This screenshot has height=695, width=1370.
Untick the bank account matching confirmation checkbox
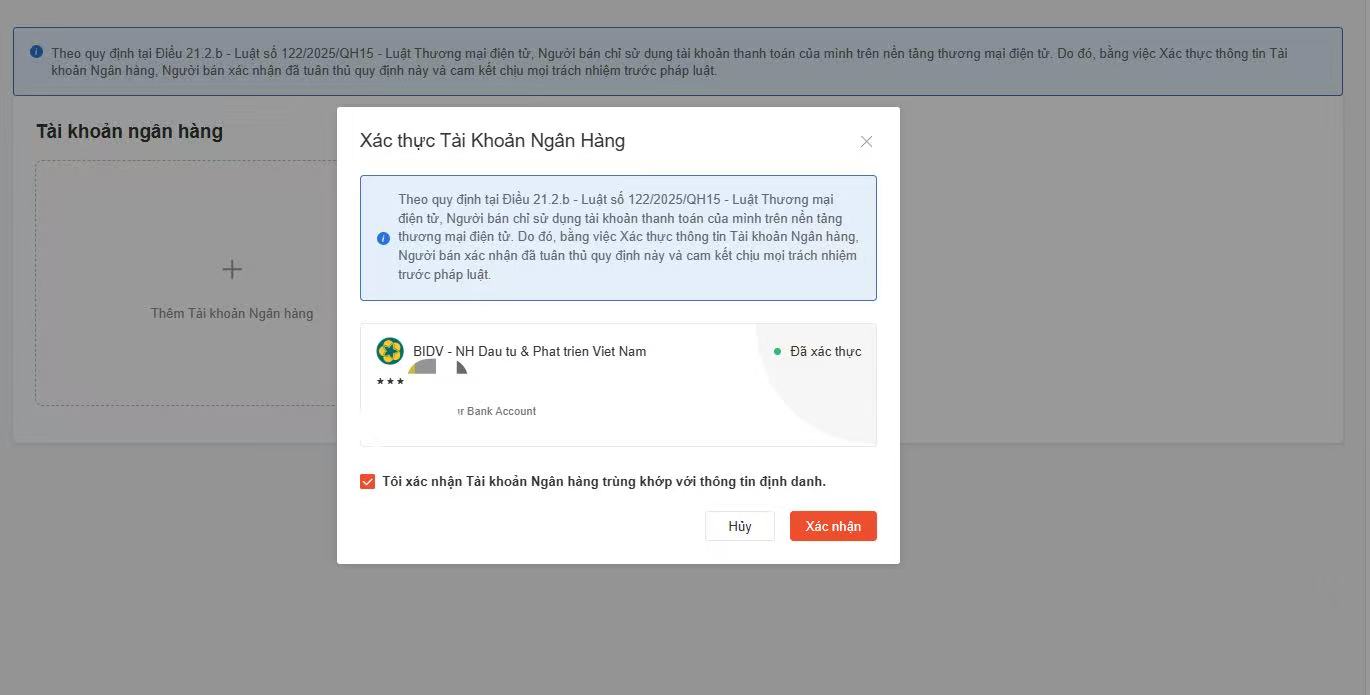coord(367,481)
